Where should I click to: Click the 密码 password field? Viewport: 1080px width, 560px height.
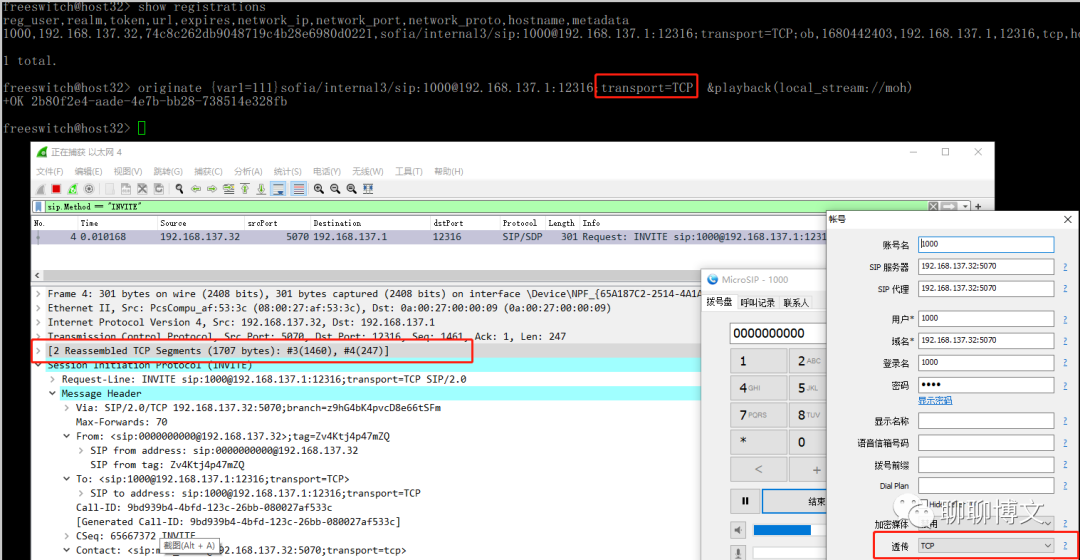pyautogui.click(x=986, y=384)
